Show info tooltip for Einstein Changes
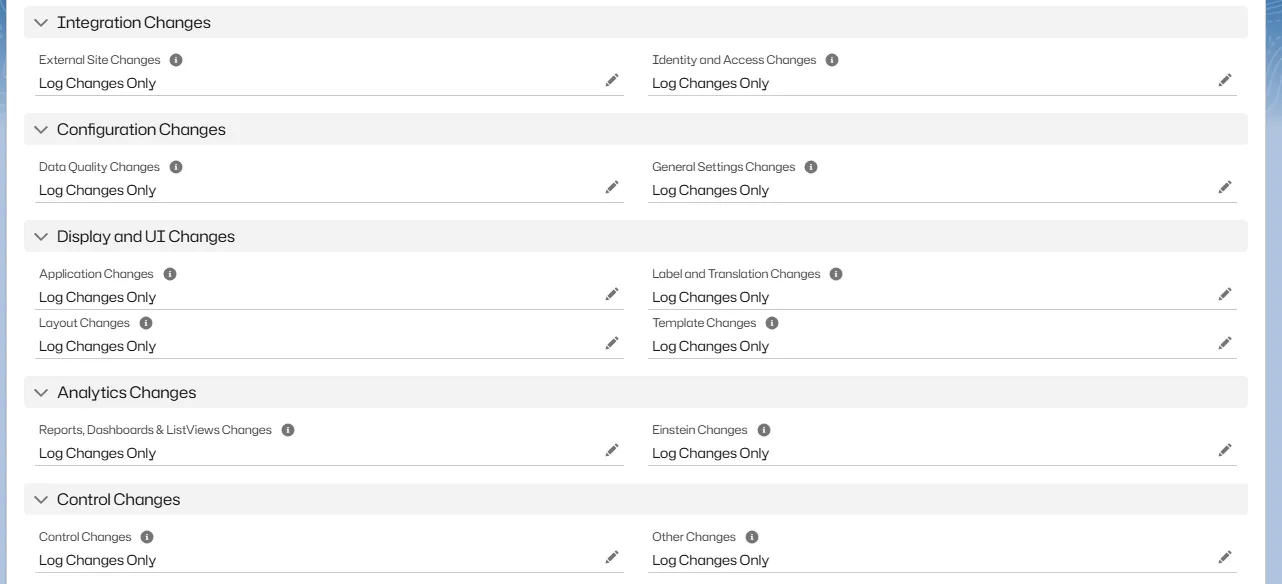The width and height of the screenshot is (1282, 584). coord(764,430)
